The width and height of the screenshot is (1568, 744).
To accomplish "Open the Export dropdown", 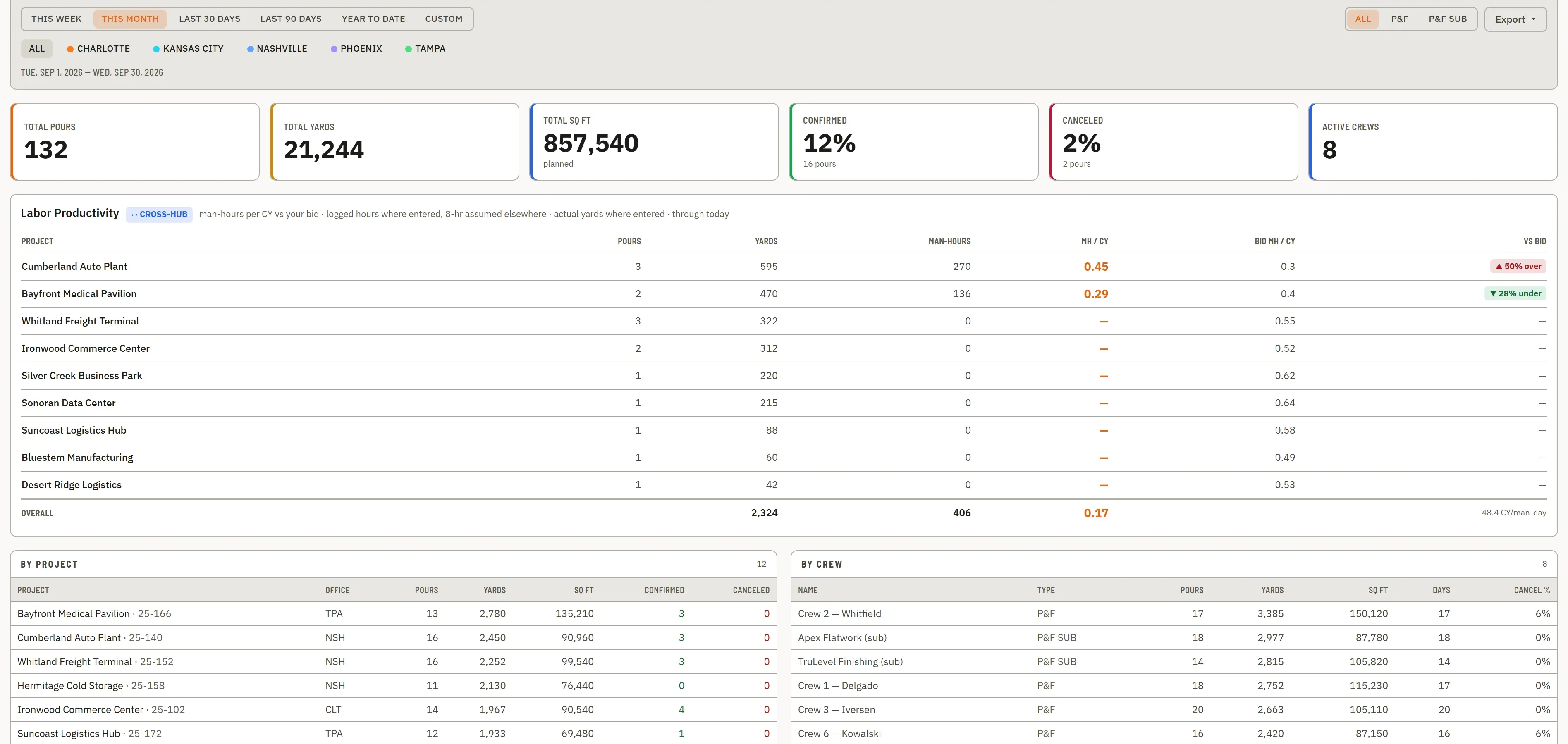I will point(1515,19).
